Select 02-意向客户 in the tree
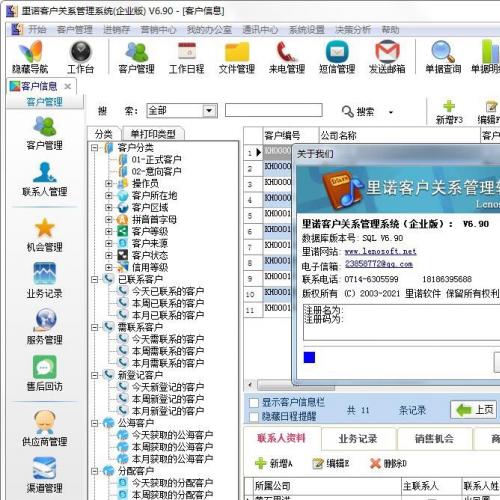500x500 pixels. pos(156,171)
